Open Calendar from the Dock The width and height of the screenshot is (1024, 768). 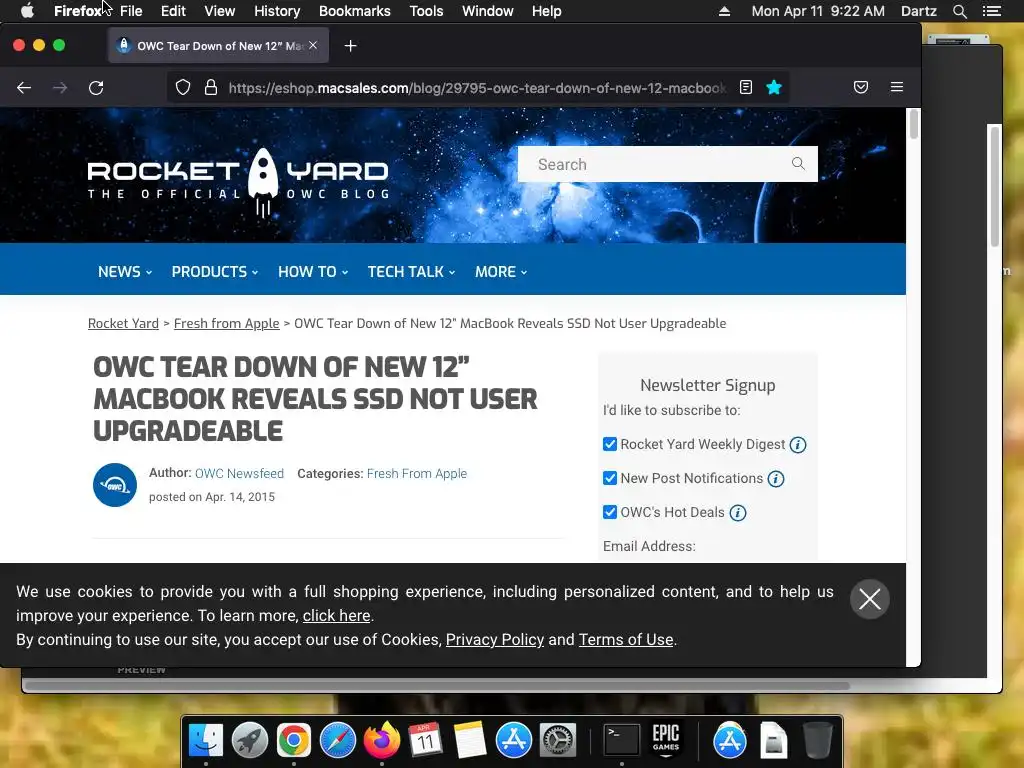425,740
